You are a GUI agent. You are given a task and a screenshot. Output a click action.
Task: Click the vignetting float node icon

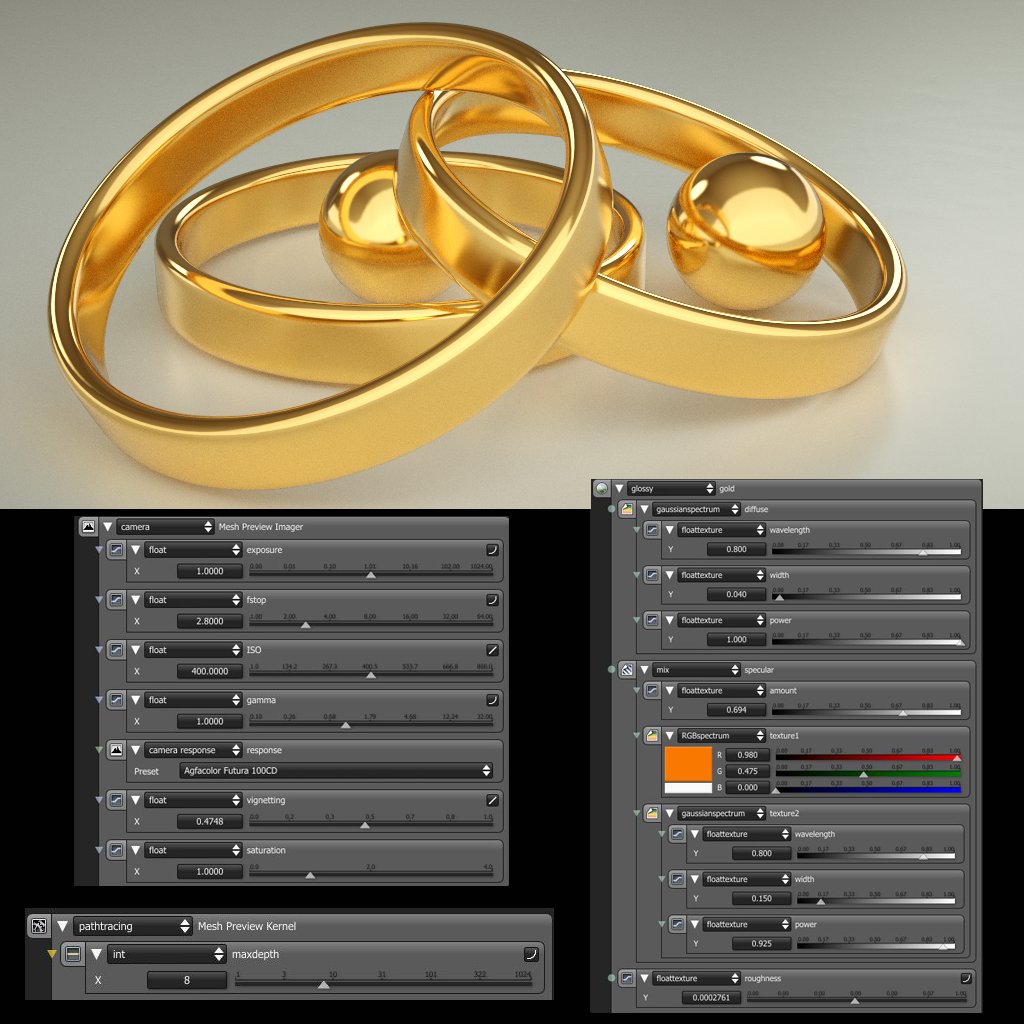116,800
